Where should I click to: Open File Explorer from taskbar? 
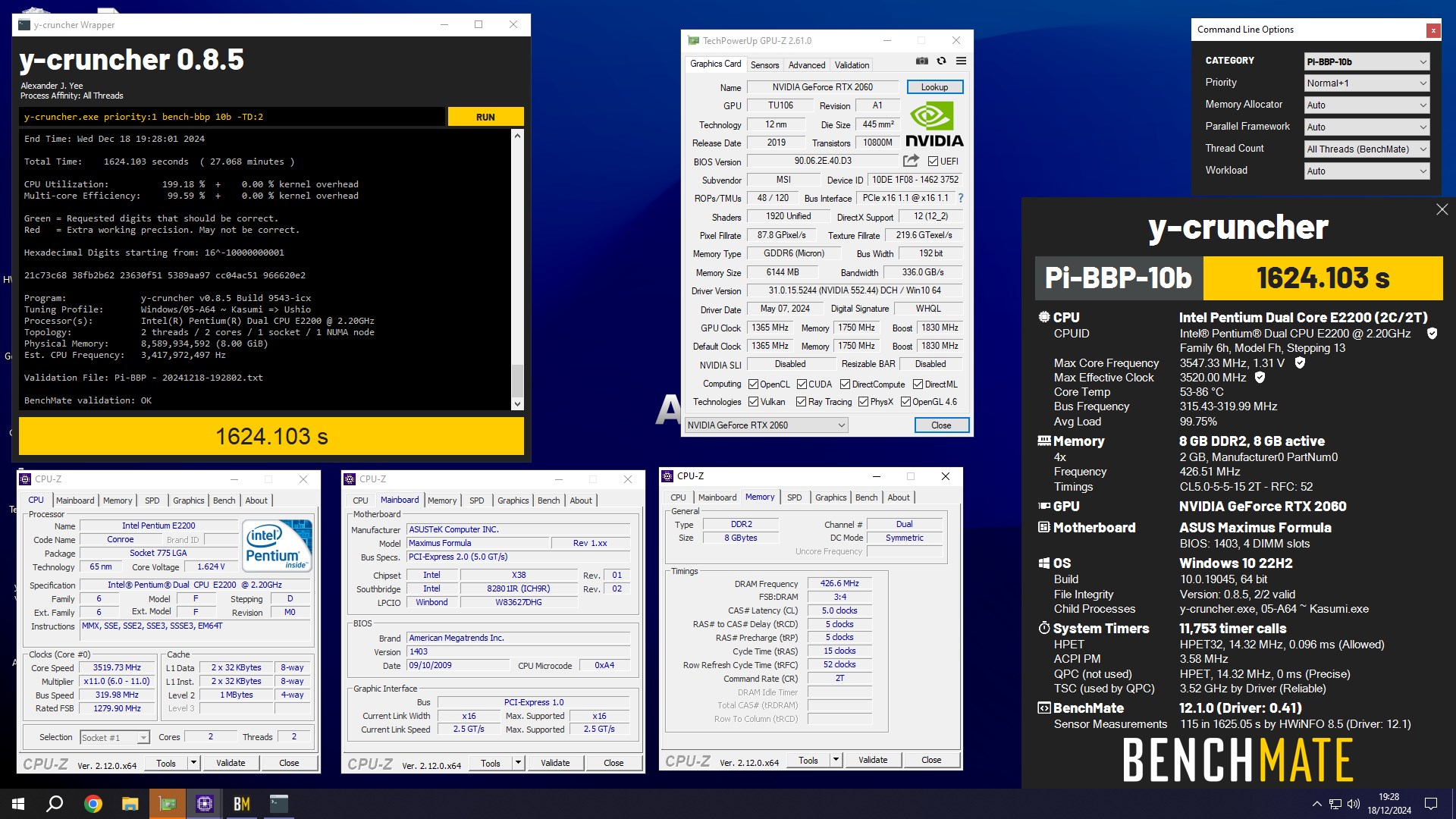[130, 804]
